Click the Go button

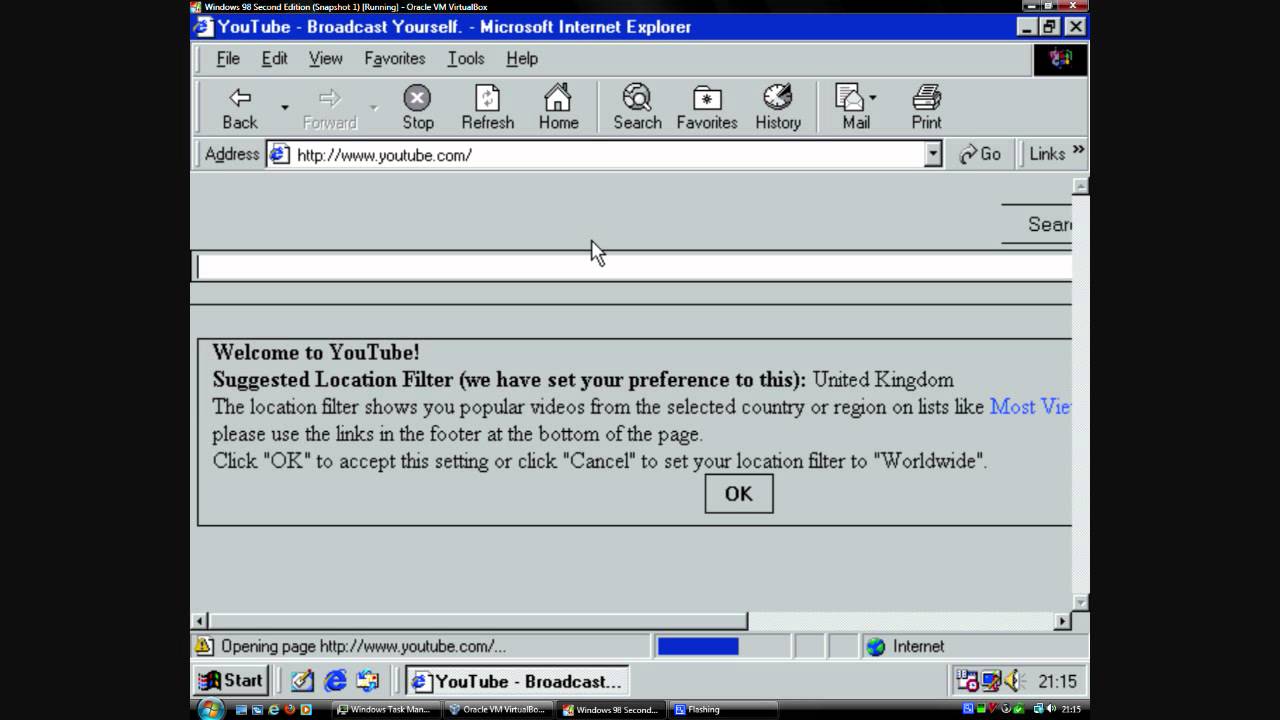click(x=980, y=154)
